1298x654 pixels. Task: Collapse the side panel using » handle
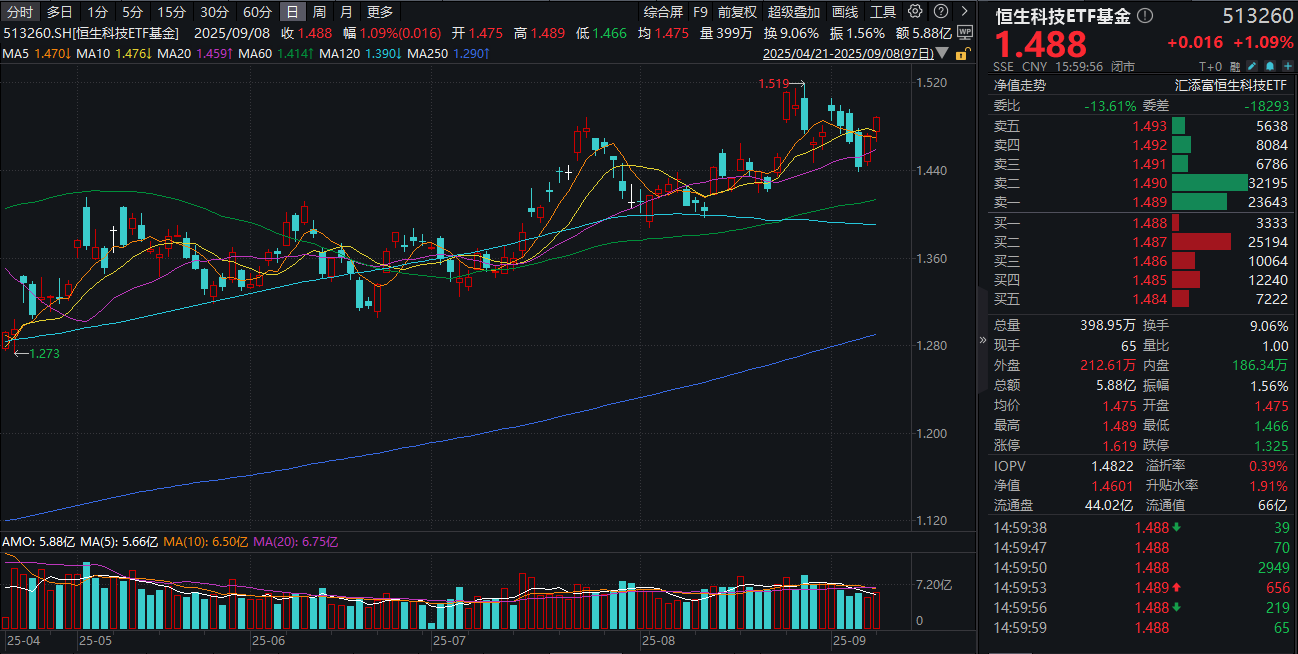point(982,339)
